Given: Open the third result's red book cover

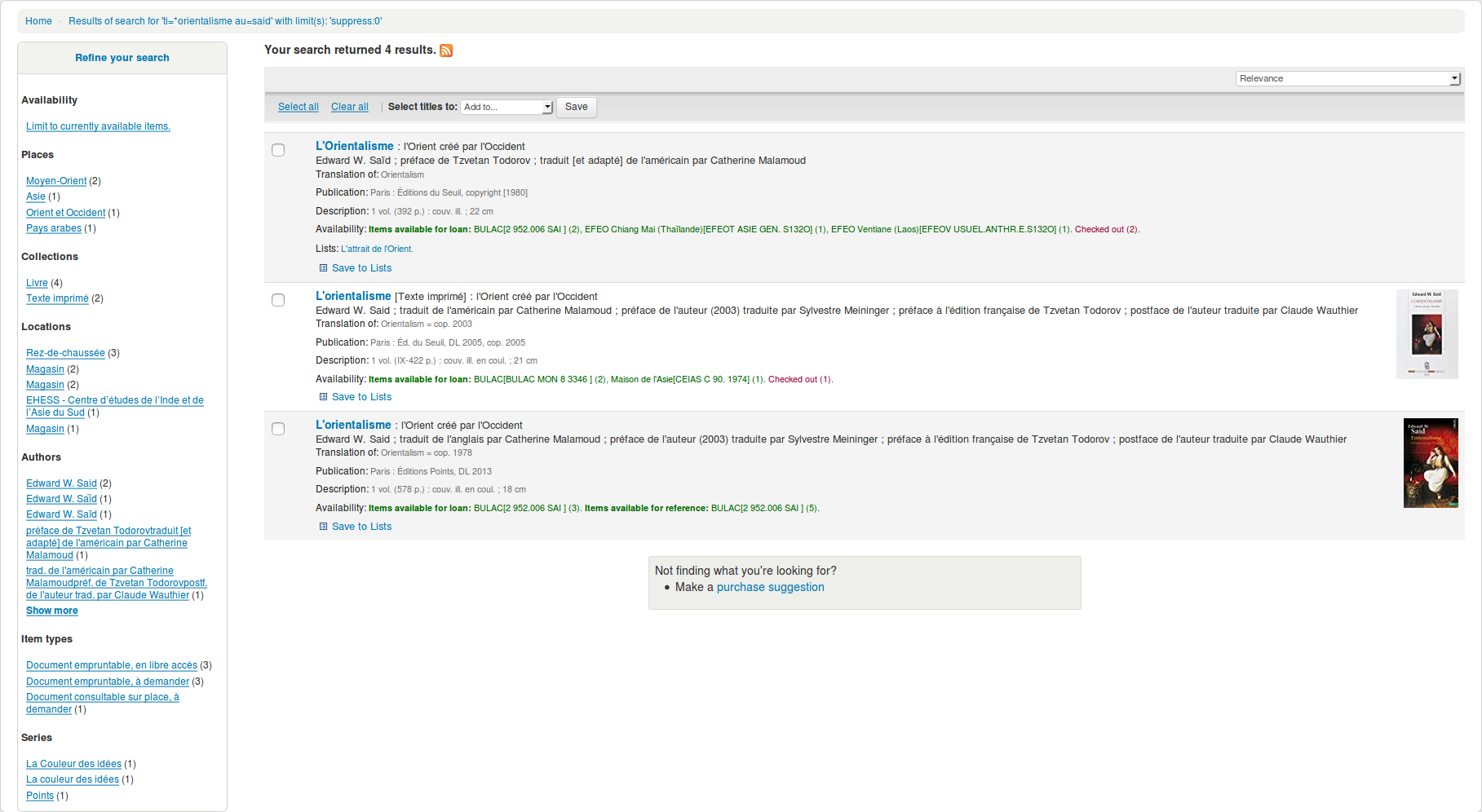Looking at the screenshot, I should coord(1430,463).
